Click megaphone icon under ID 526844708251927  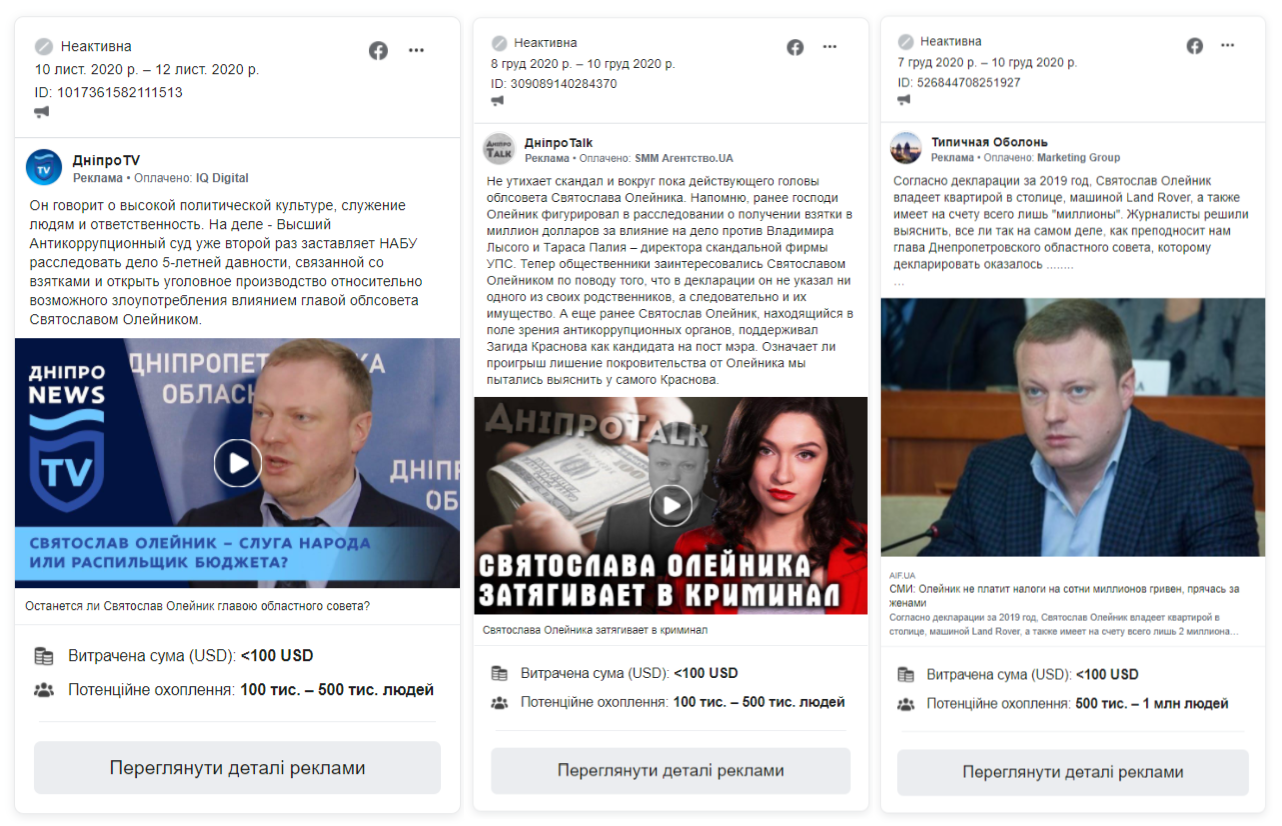click(x=904, y=100)
